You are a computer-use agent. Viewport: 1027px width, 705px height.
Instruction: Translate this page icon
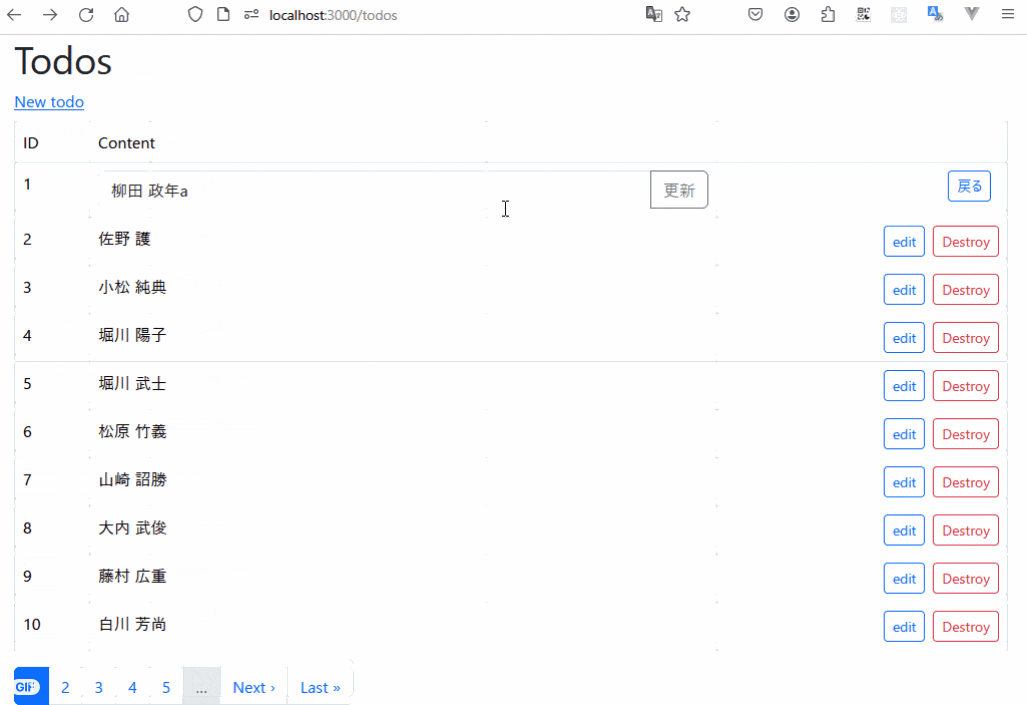click(654, 14)
